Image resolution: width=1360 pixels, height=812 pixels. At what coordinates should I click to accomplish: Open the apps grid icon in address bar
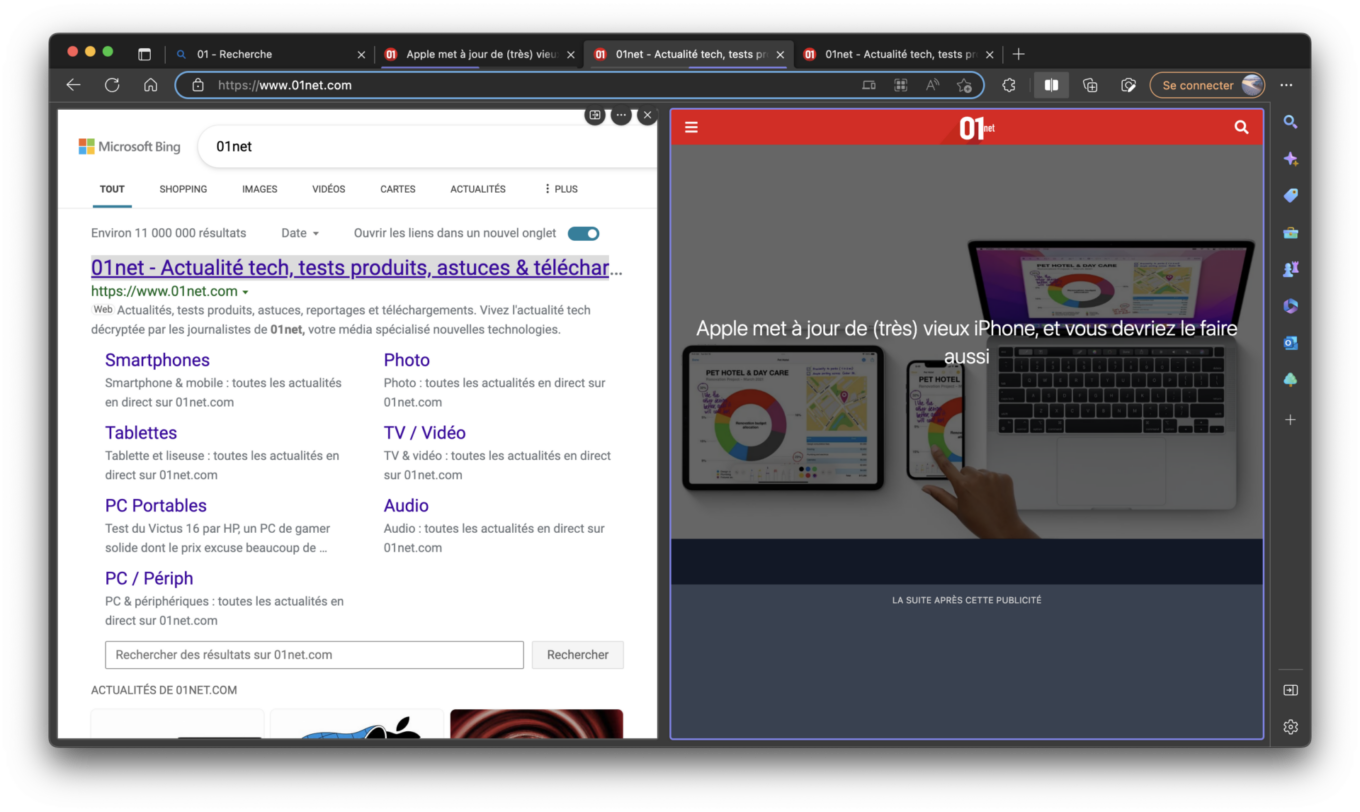point(900,85)
